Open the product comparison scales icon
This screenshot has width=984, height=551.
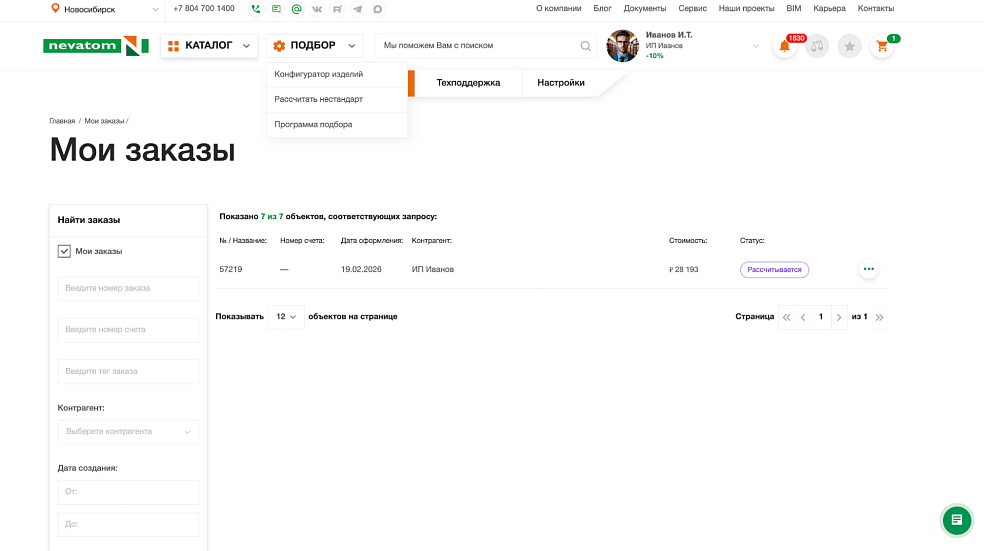tap(817, 46)
